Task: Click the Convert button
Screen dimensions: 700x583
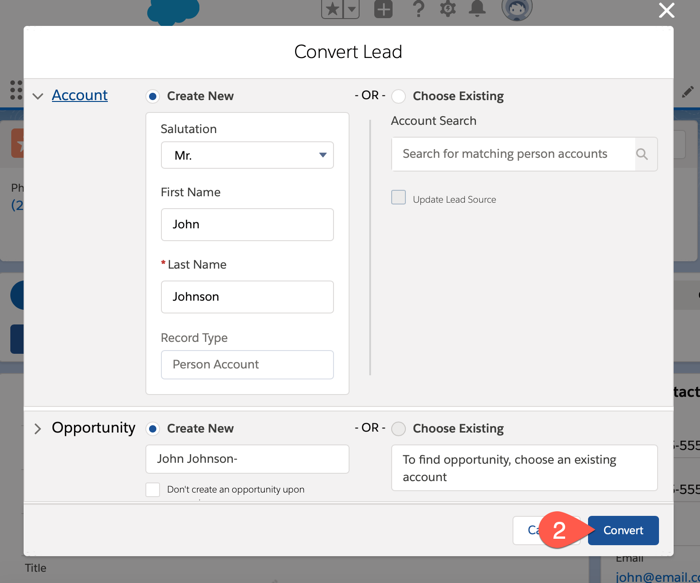Action: (623, 530)
